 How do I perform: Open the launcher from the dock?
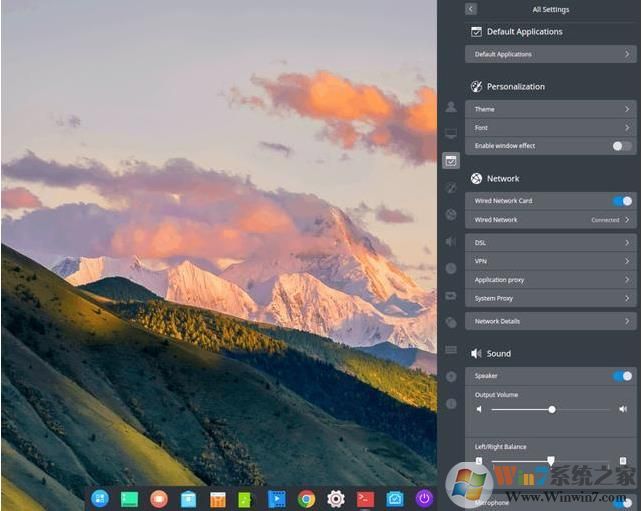click(x=100, y=498)
